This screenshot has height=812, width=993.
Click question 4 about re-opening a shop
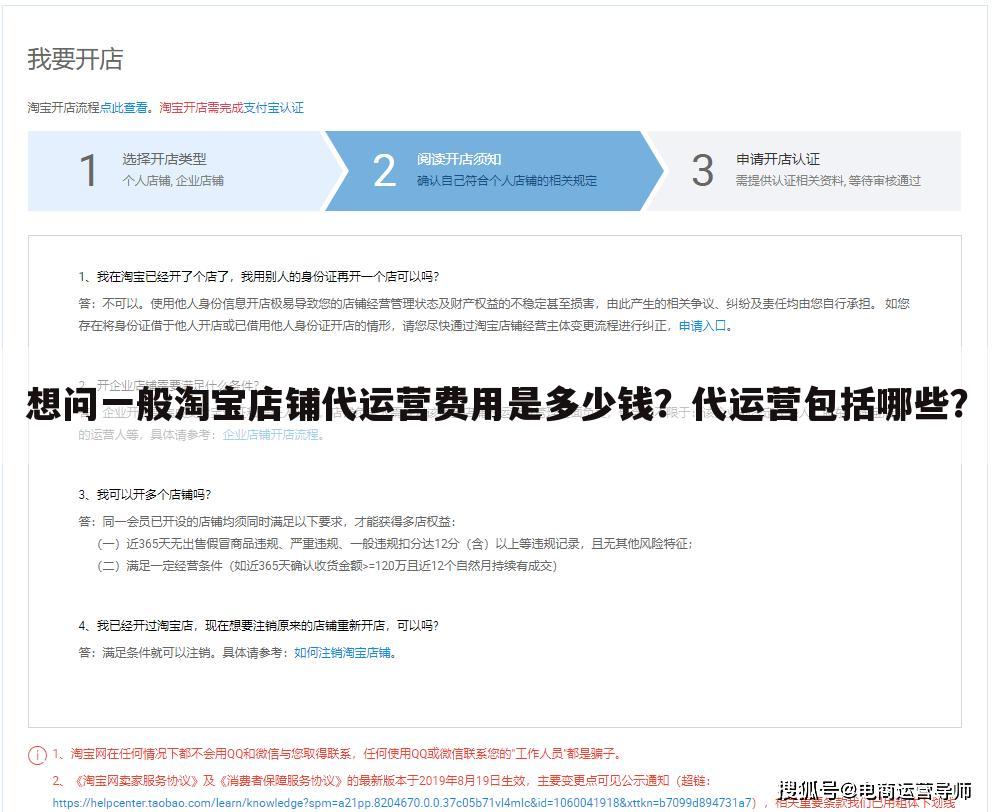click(x=258, y=626)
